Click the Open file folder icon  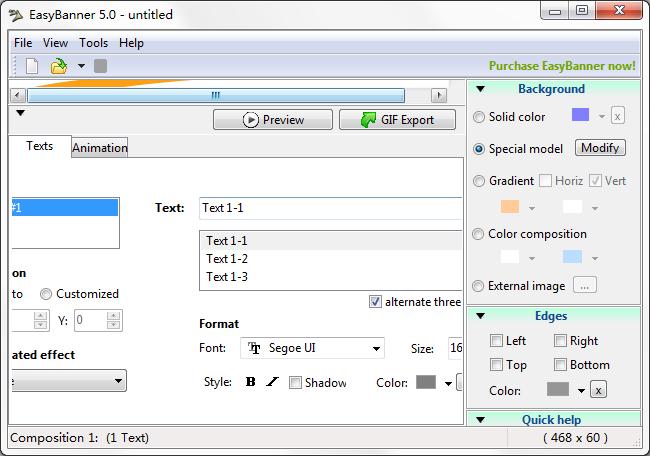[59, 66]
